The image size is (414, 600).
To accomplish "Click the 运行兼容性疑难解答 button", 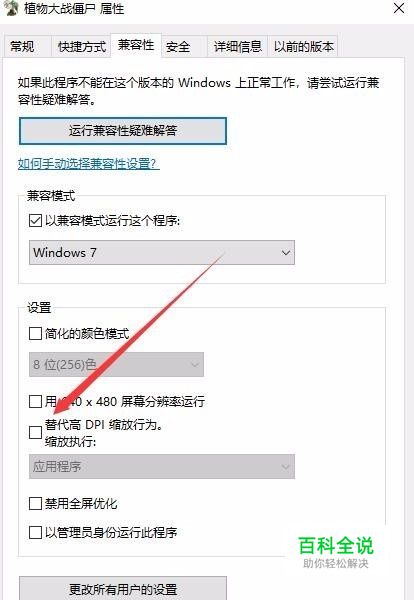I will (x=123, y=131).
